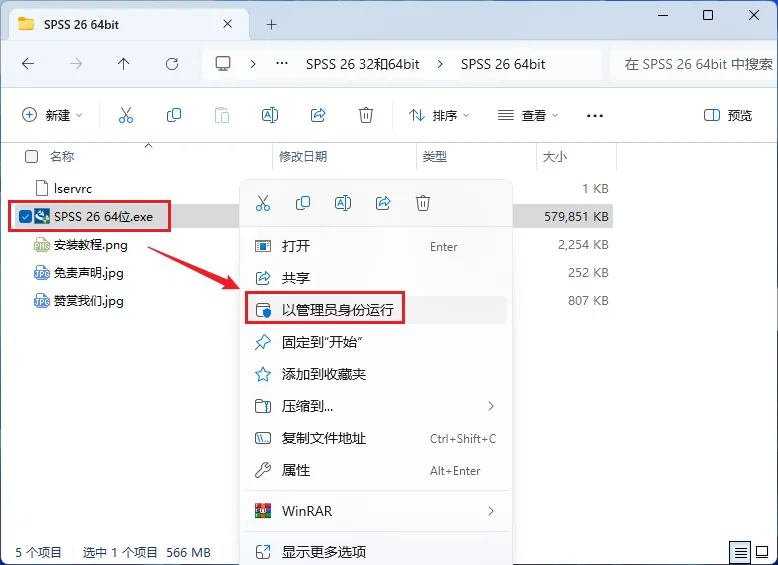Click the SPSS 26 64位.exe file icon
The width and height of the screenshot is (778, 565).
coord(42,216)
